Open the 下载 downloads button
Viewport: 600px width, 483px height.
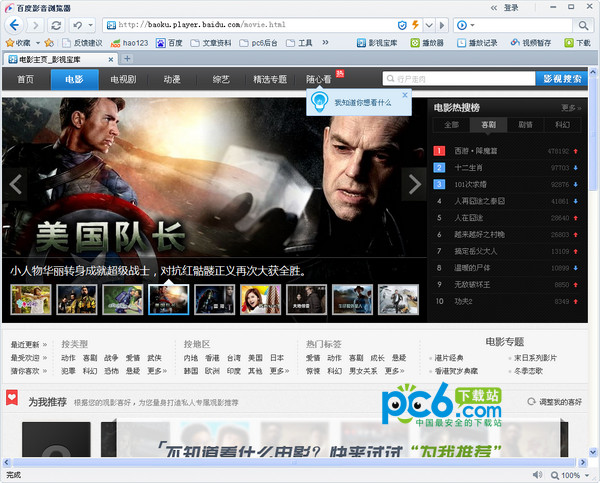[x=578, y=43]
